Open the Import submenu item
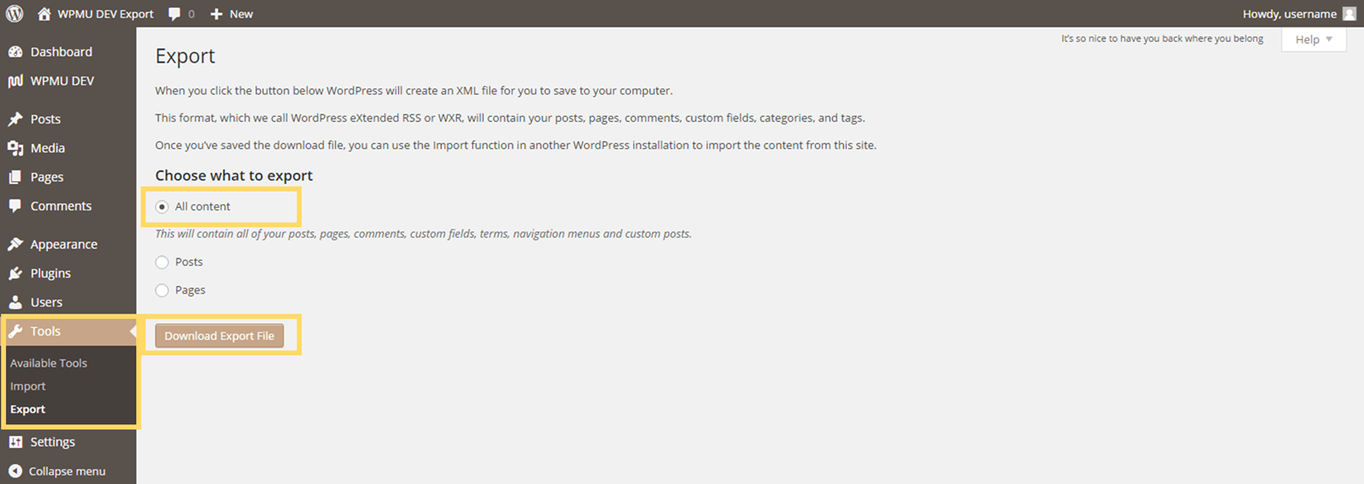Screen dimensions: 1364x484 (x=28, y=386)
